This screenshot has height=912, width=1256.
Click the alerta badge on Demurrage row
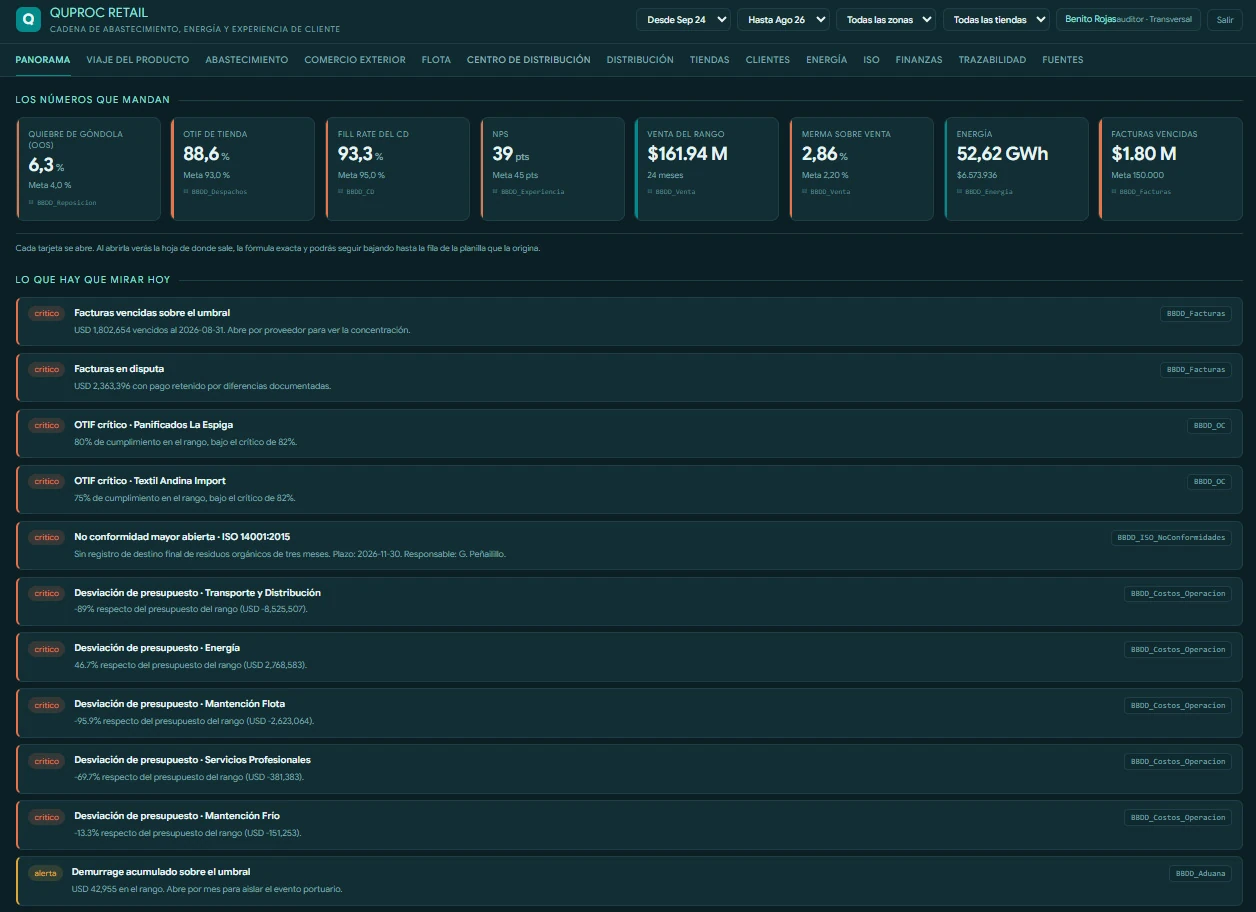(x=46, y=873)
